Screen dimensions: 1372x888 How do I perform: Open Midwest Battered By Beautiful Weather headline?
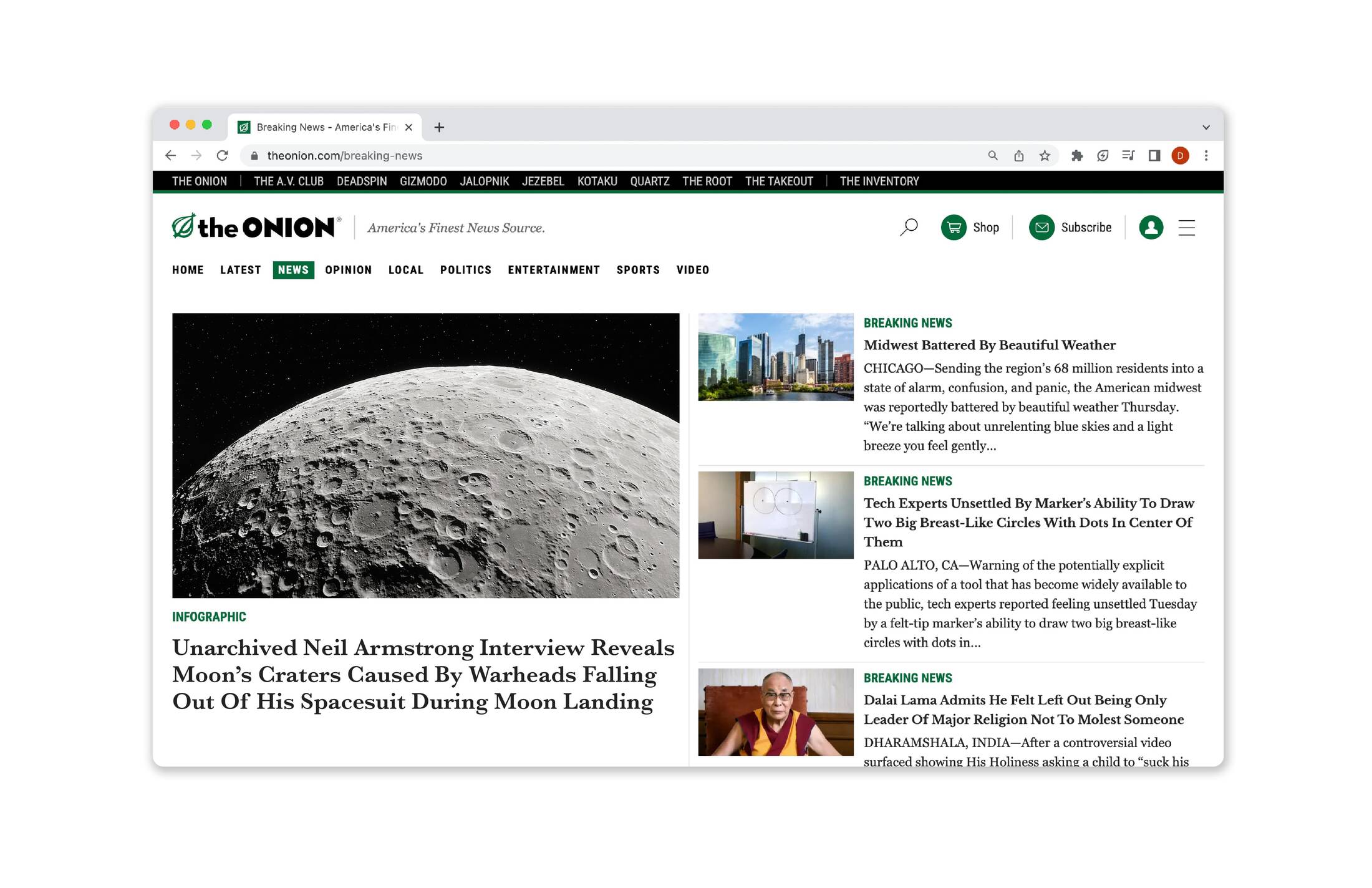pos(990,345)
